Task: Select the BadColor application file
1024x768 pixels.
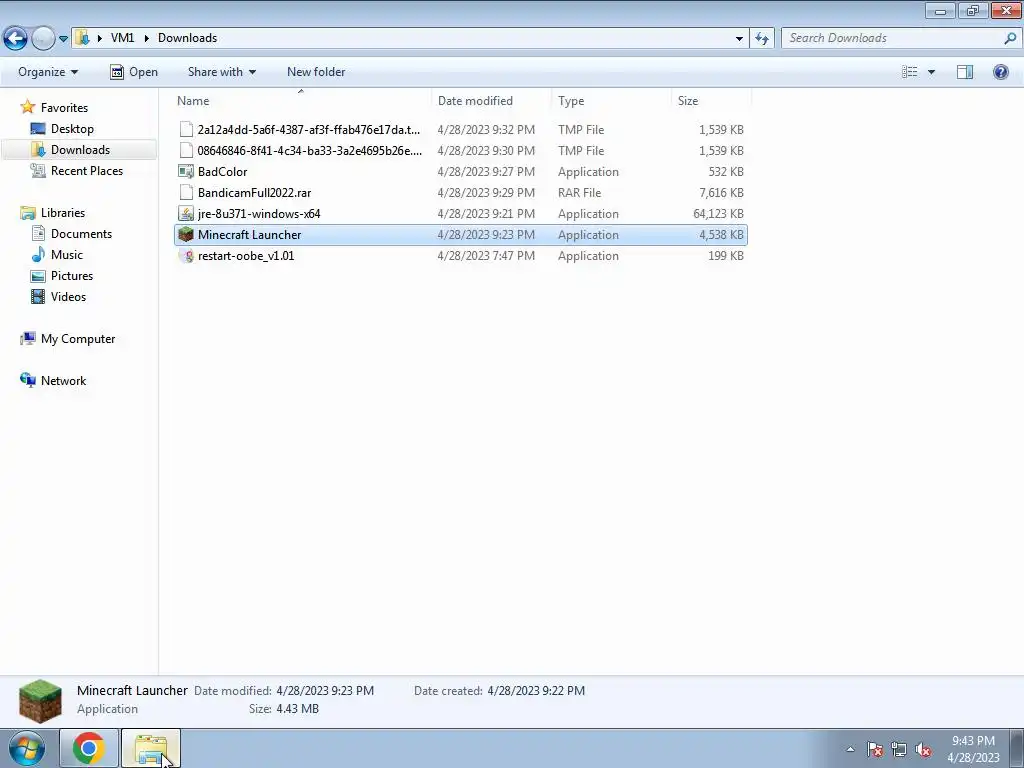Action: [222, 172]
